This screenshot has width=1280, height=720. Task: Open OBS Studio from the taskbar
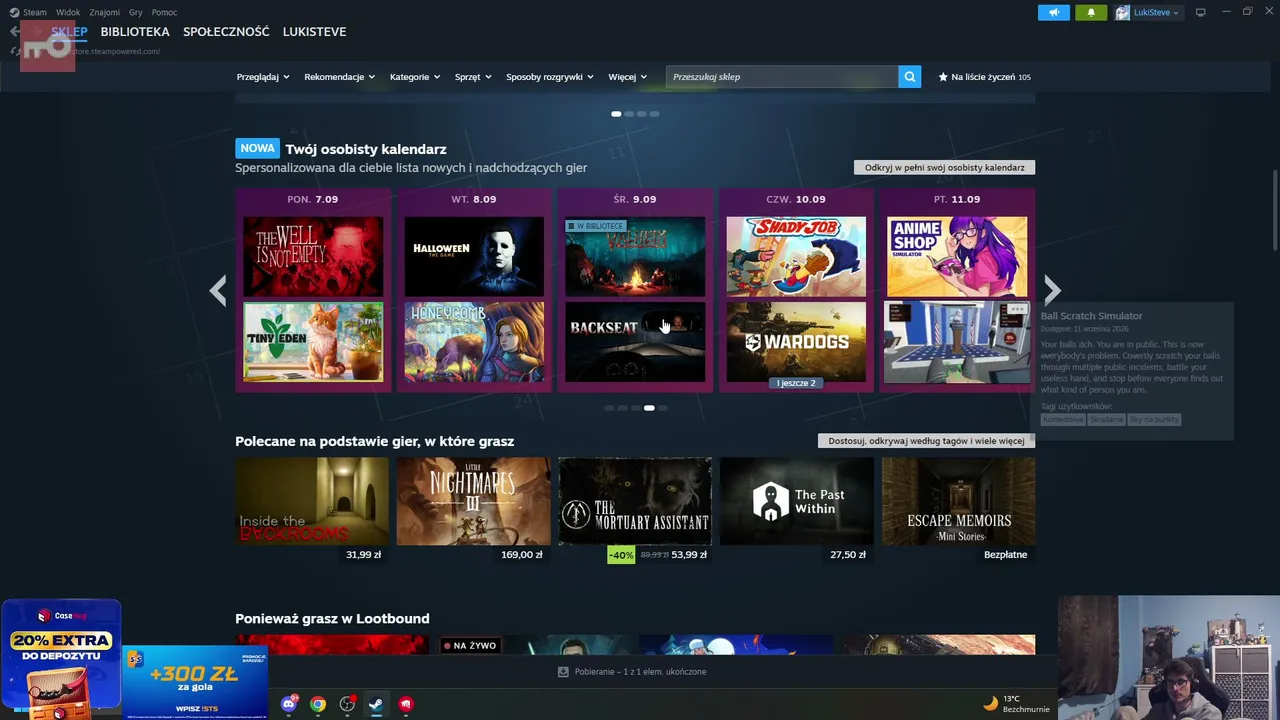(347, 704)
